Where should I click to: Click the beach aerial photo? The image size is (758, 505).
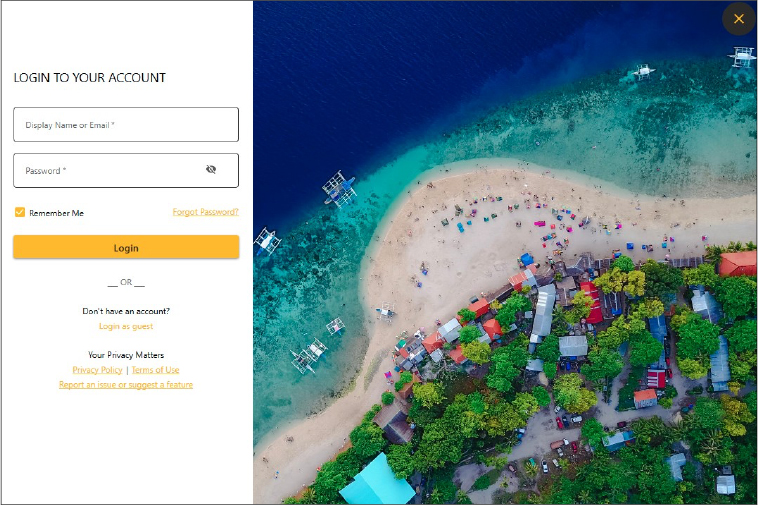[505, 252]
